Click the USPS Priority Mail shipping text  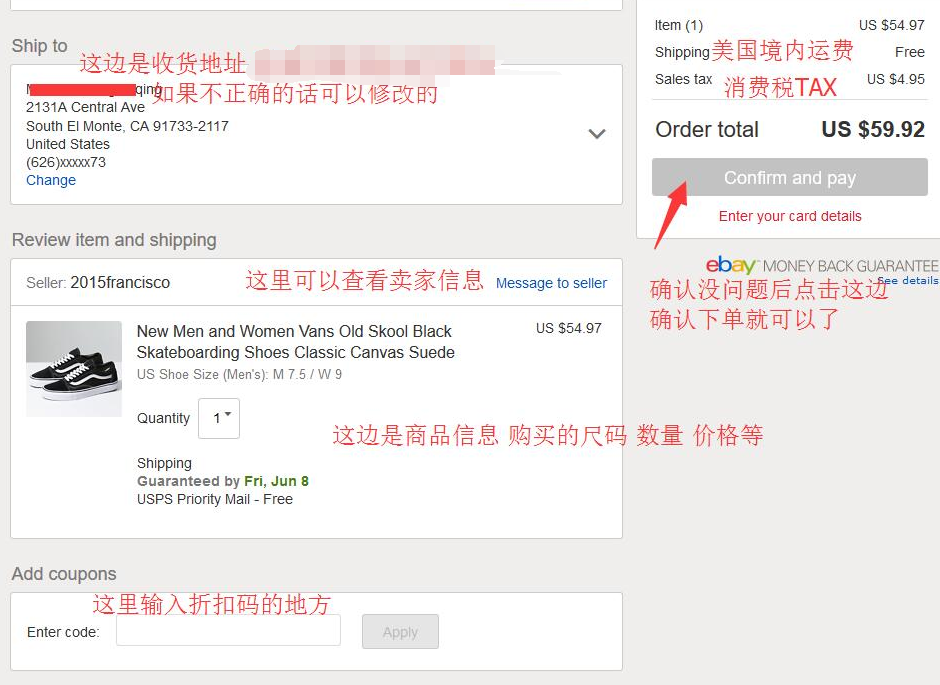click(x=215, y=499)
